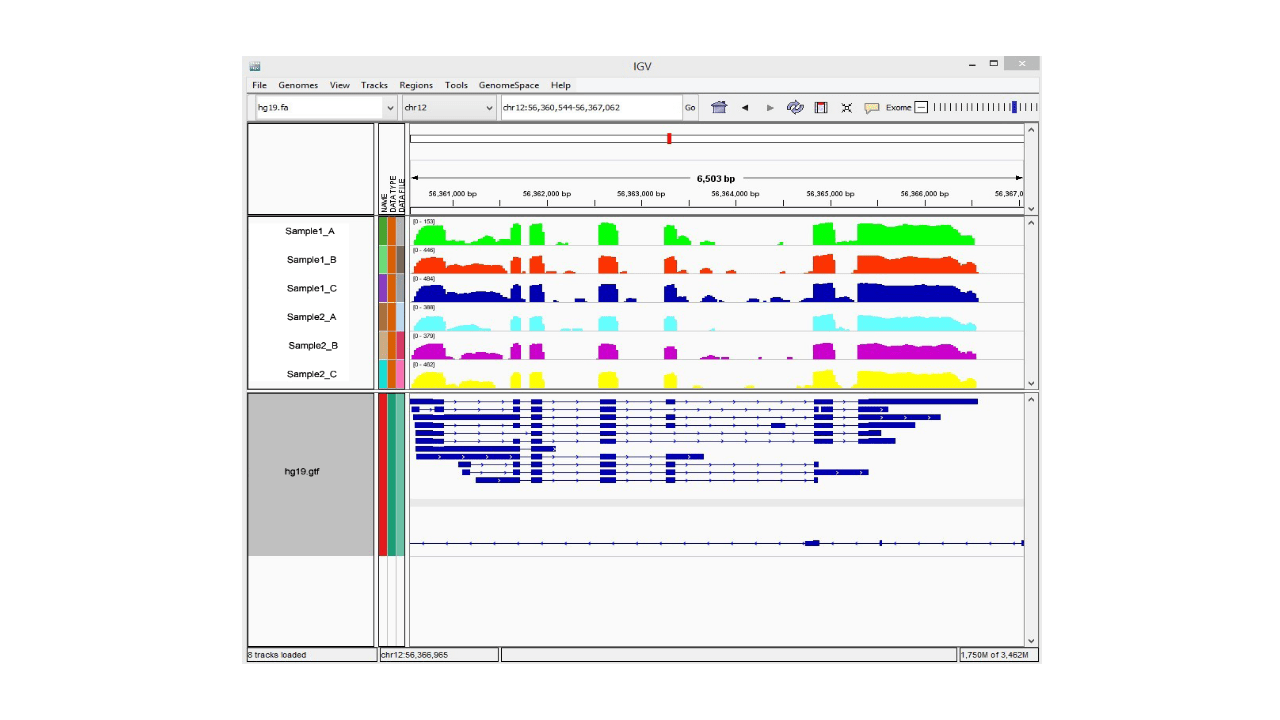
Task: Refresh the view with the circular arrows icon
Action: pyautogui.click(x=795, y=107)
